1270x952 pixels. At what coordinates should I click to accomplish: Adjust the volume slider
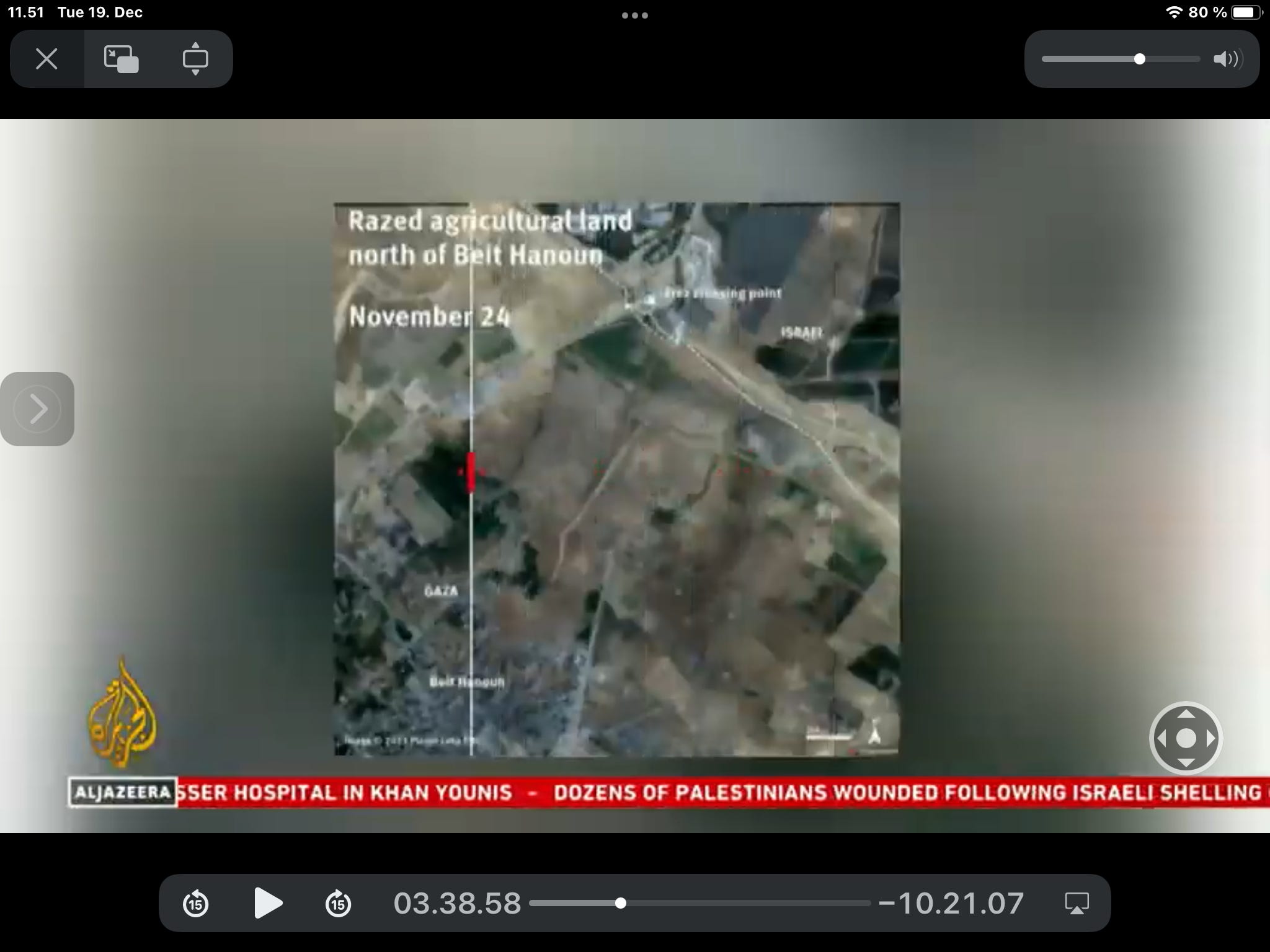pos(1121,59)
